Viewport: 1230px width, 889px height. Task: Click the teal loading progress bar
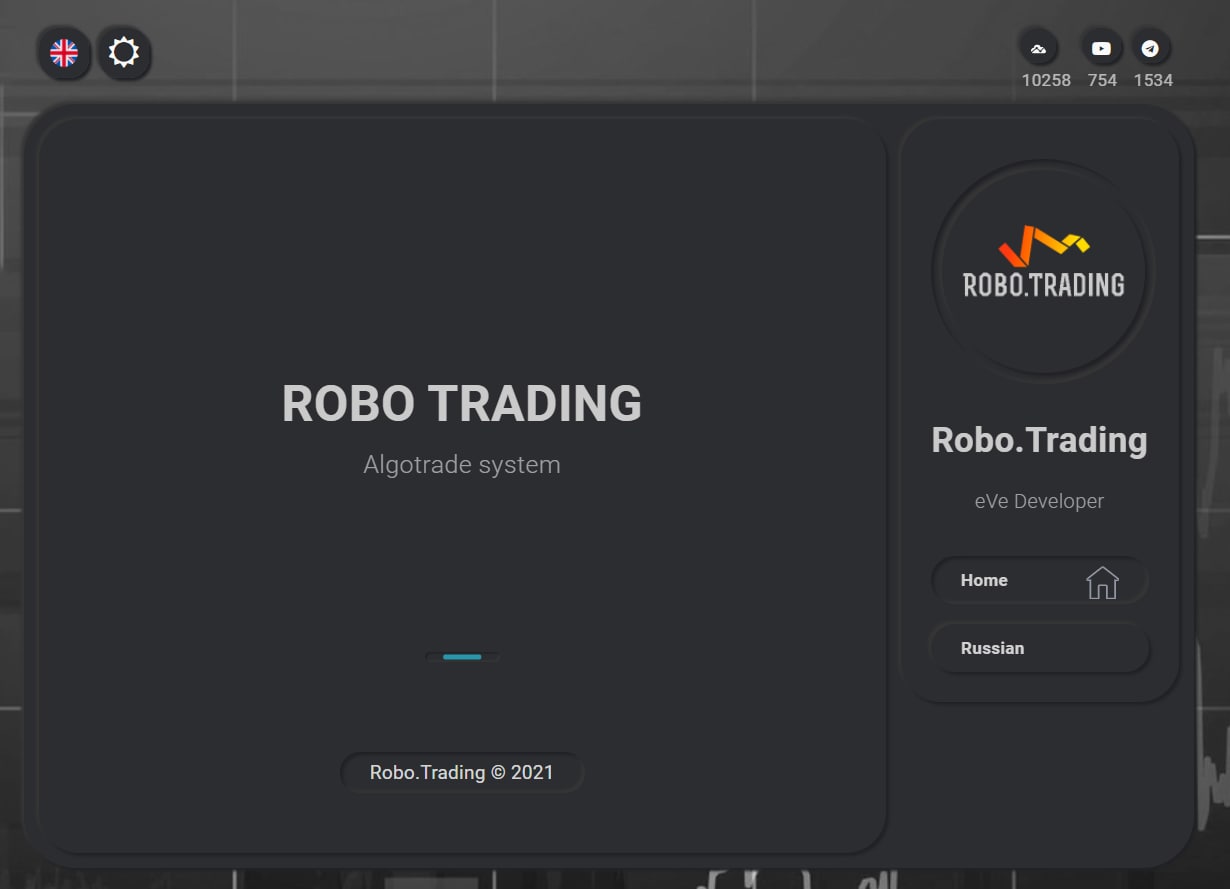click(462, 657)
